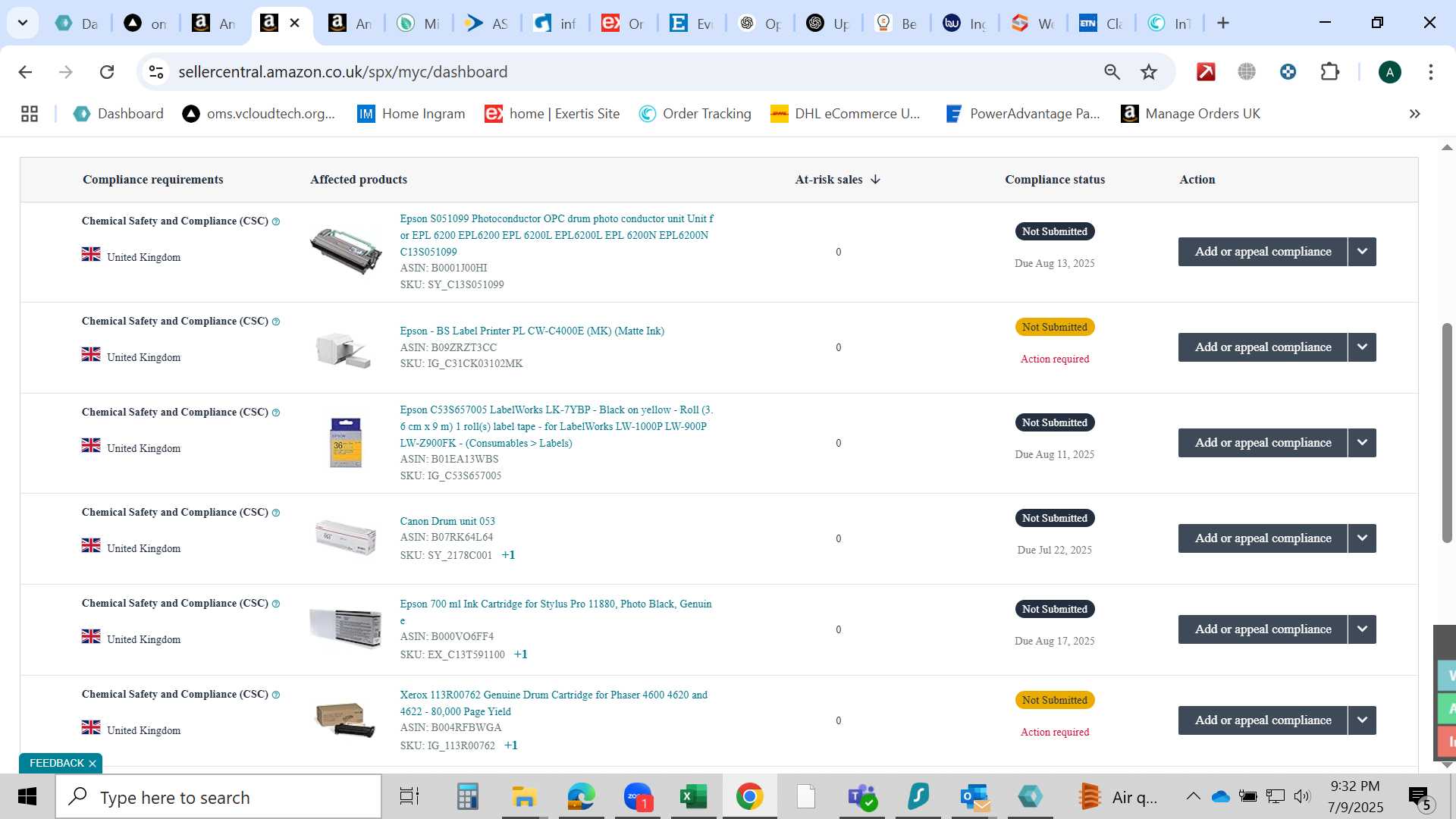1456x819 pixels.
Task: Click the +1 SKU link in Xerox row
Action: [511, 745]
